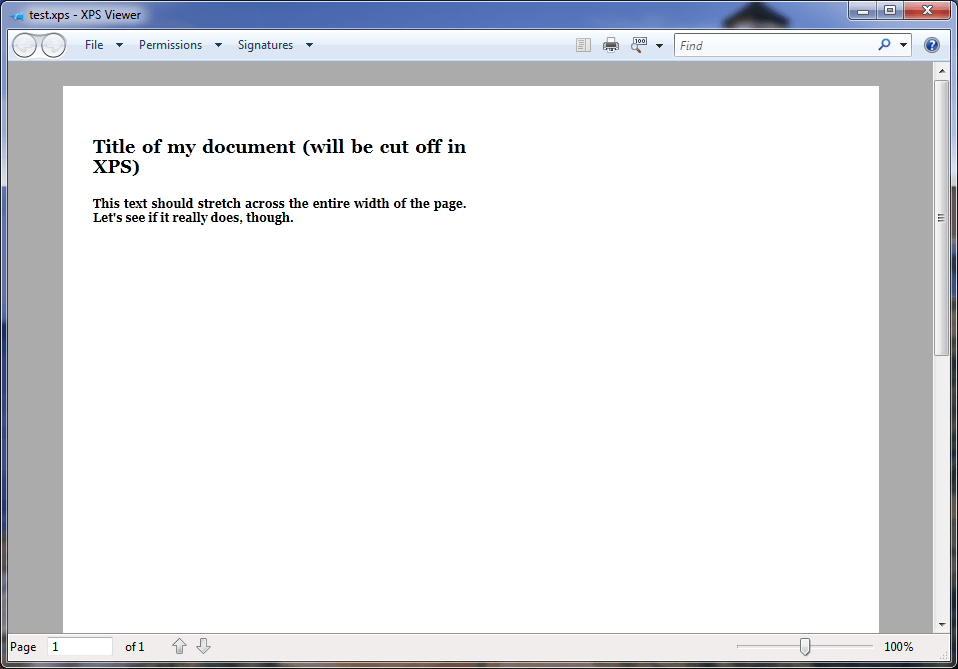958x669 pixels.
Task: Expand the zoom options dropdown arrow
Action: (x=659, y=45)
